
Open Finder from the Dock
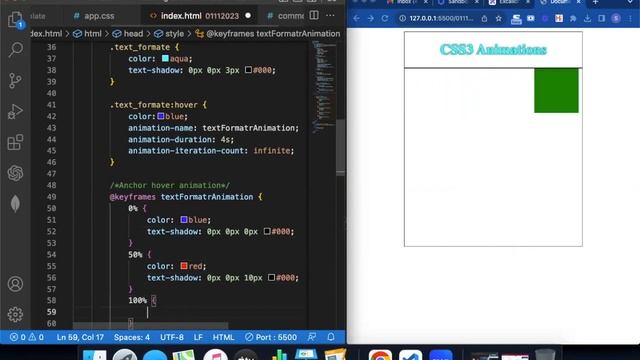click(x=95, y=355)
